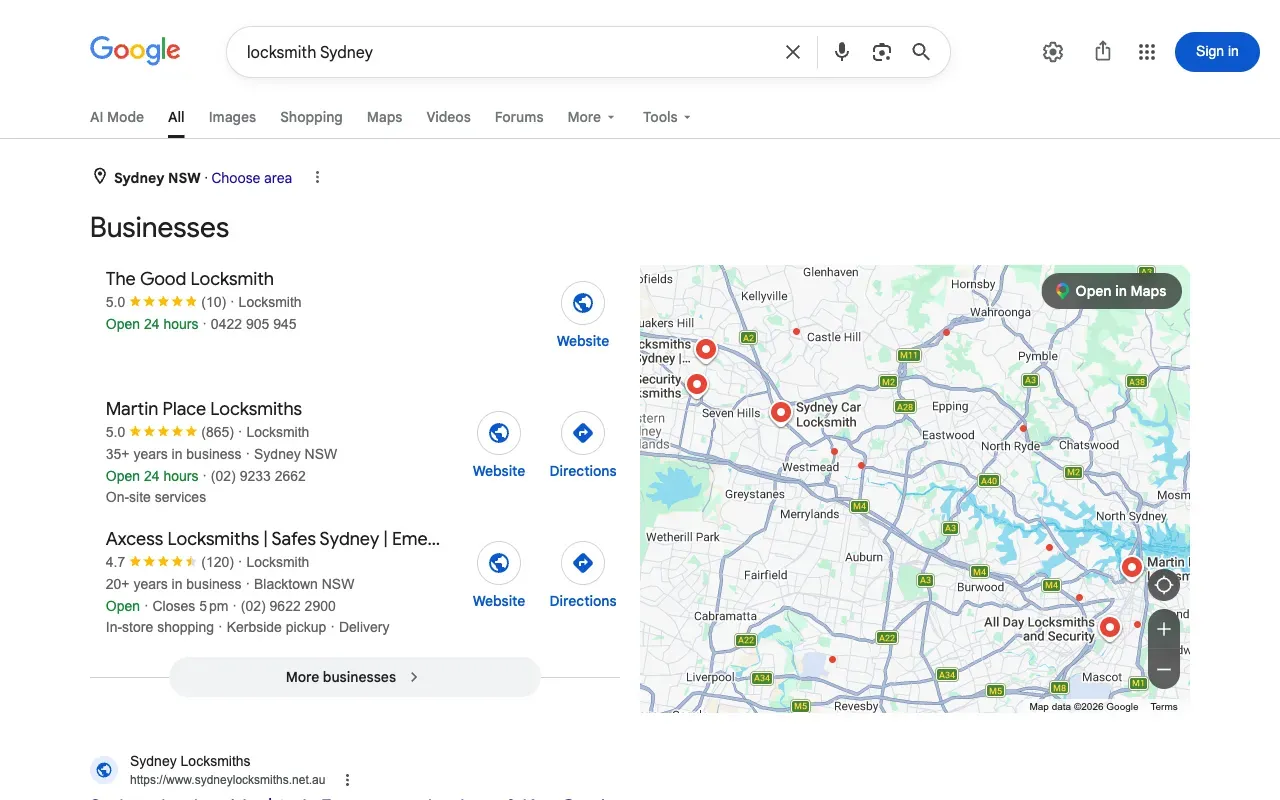
Task: Open the Google apps grid
Action: point(1147,52)
